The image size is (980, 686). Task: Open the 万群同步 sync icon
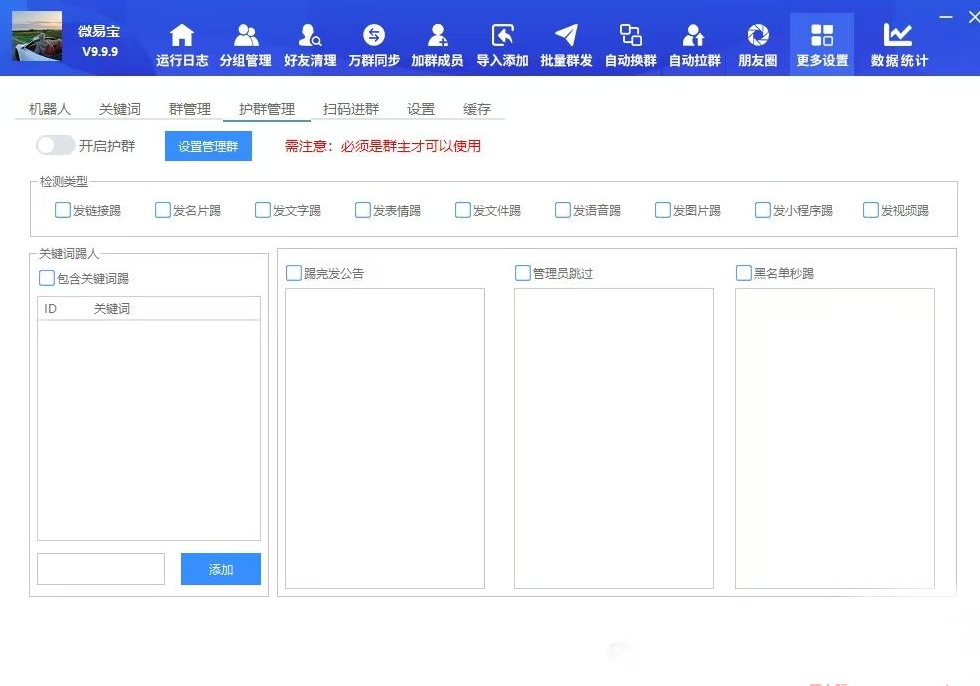tap(374, 37)
